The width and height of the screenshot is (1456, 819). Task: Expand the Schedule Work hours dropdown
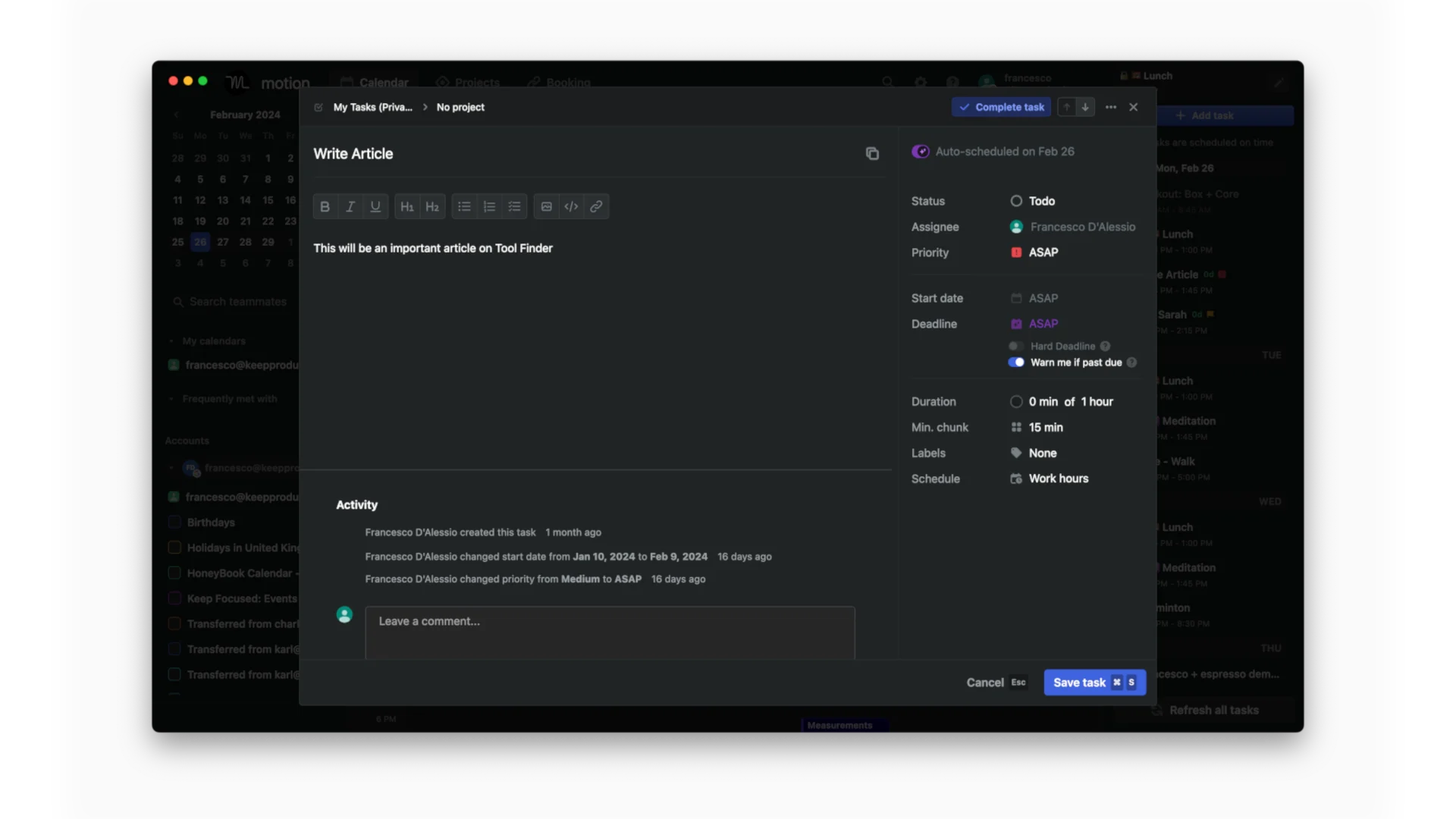[x=1059, y=478]
